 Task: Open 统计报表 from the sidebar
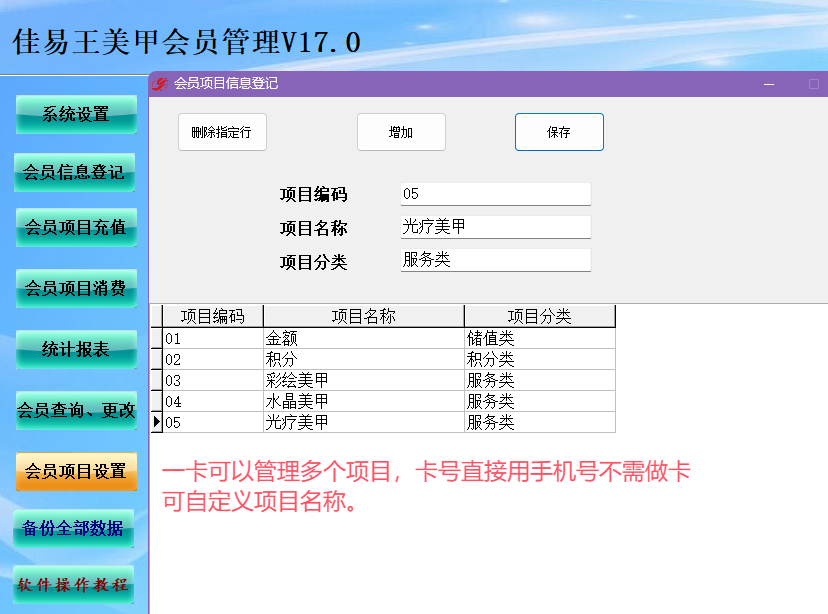coord(76,349)
